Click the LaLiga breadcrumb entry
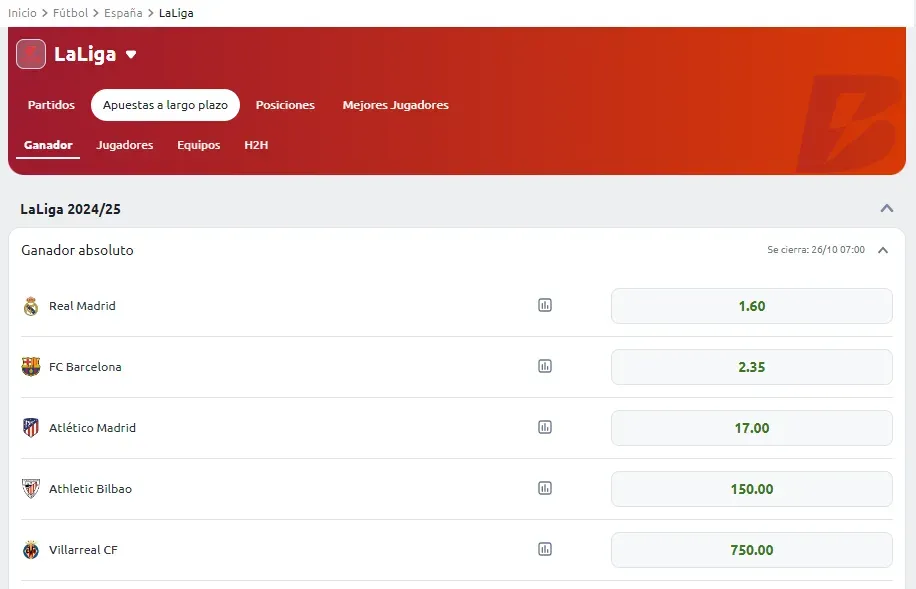This screenshot has height=589, width=916. [x=176, y=13]
